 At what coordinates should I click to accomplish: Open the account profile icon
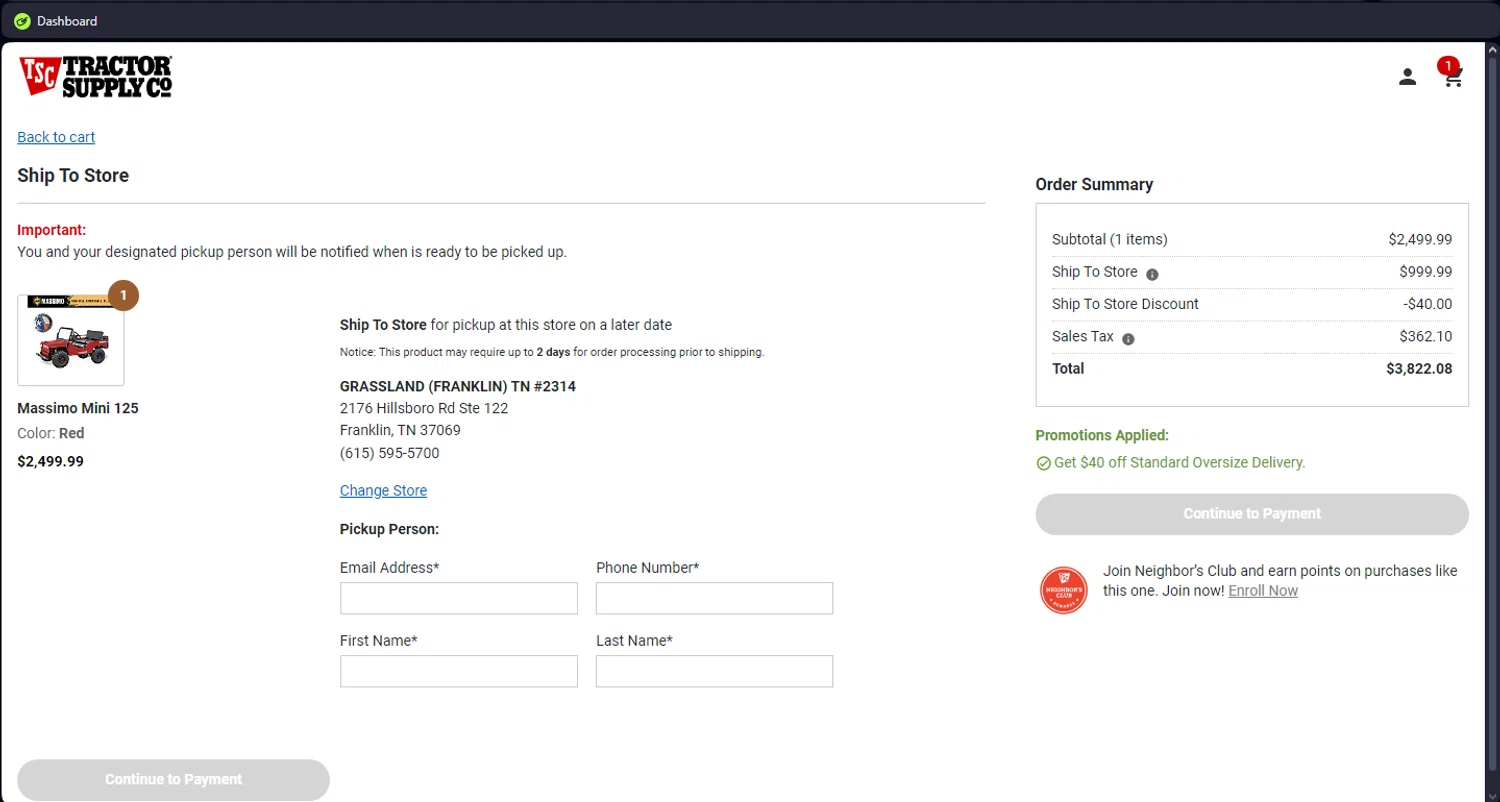pos(1407,77)
